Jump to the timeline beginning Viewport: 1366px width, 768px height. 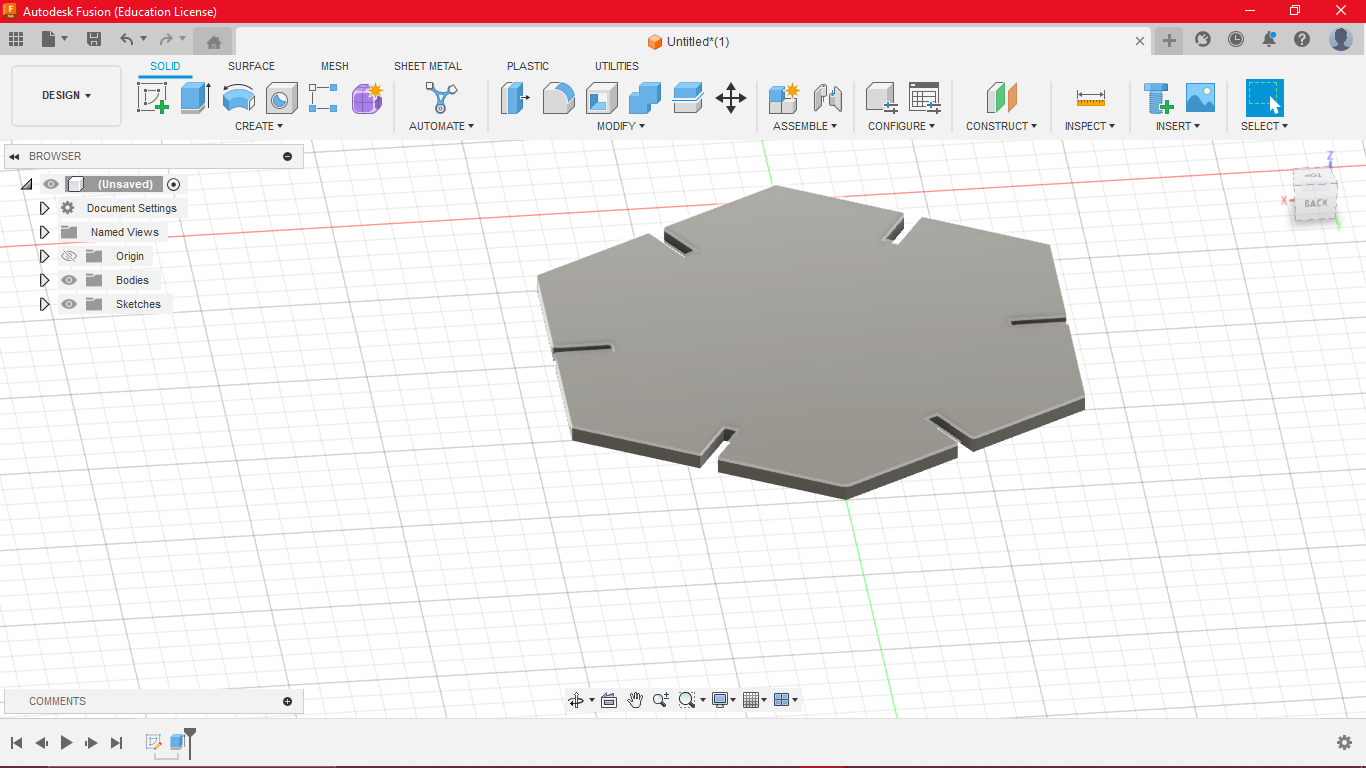click(x=16, y=742)
